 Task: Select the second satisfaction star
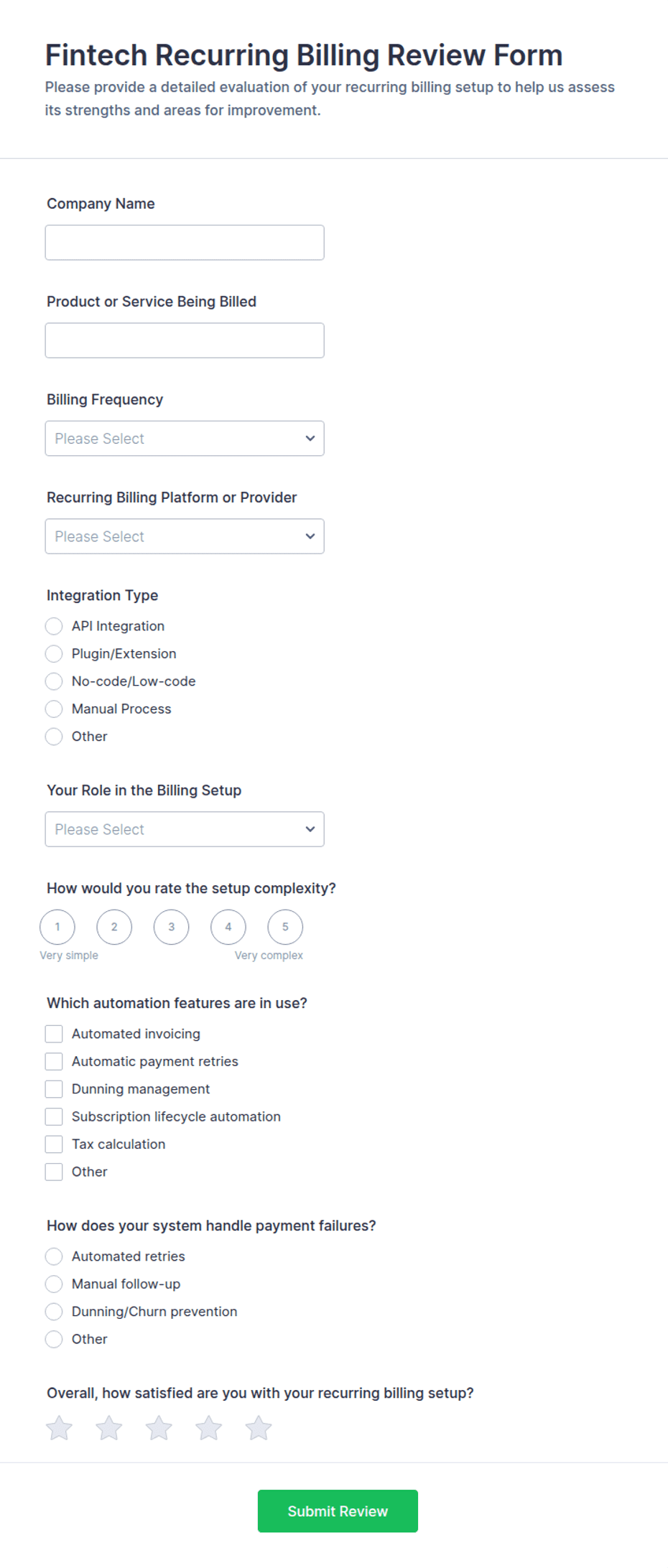coord(109,1428)
